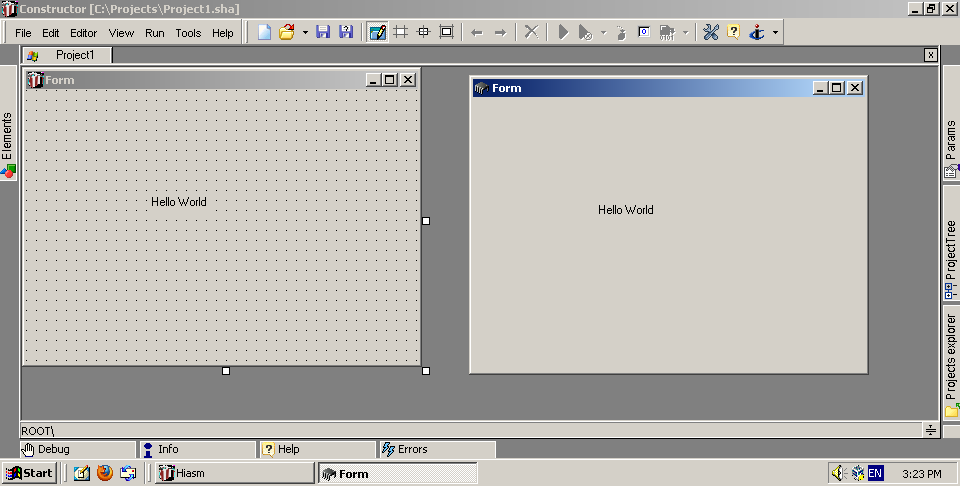Click the bottom-middle resize handle of design form
The width and height of the screenshot is (960, 486).
[x=226, y=371]
